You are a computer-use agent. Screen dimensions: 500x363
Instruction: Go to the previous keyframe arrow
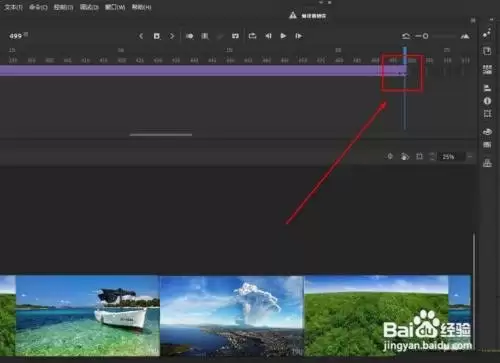141,36
